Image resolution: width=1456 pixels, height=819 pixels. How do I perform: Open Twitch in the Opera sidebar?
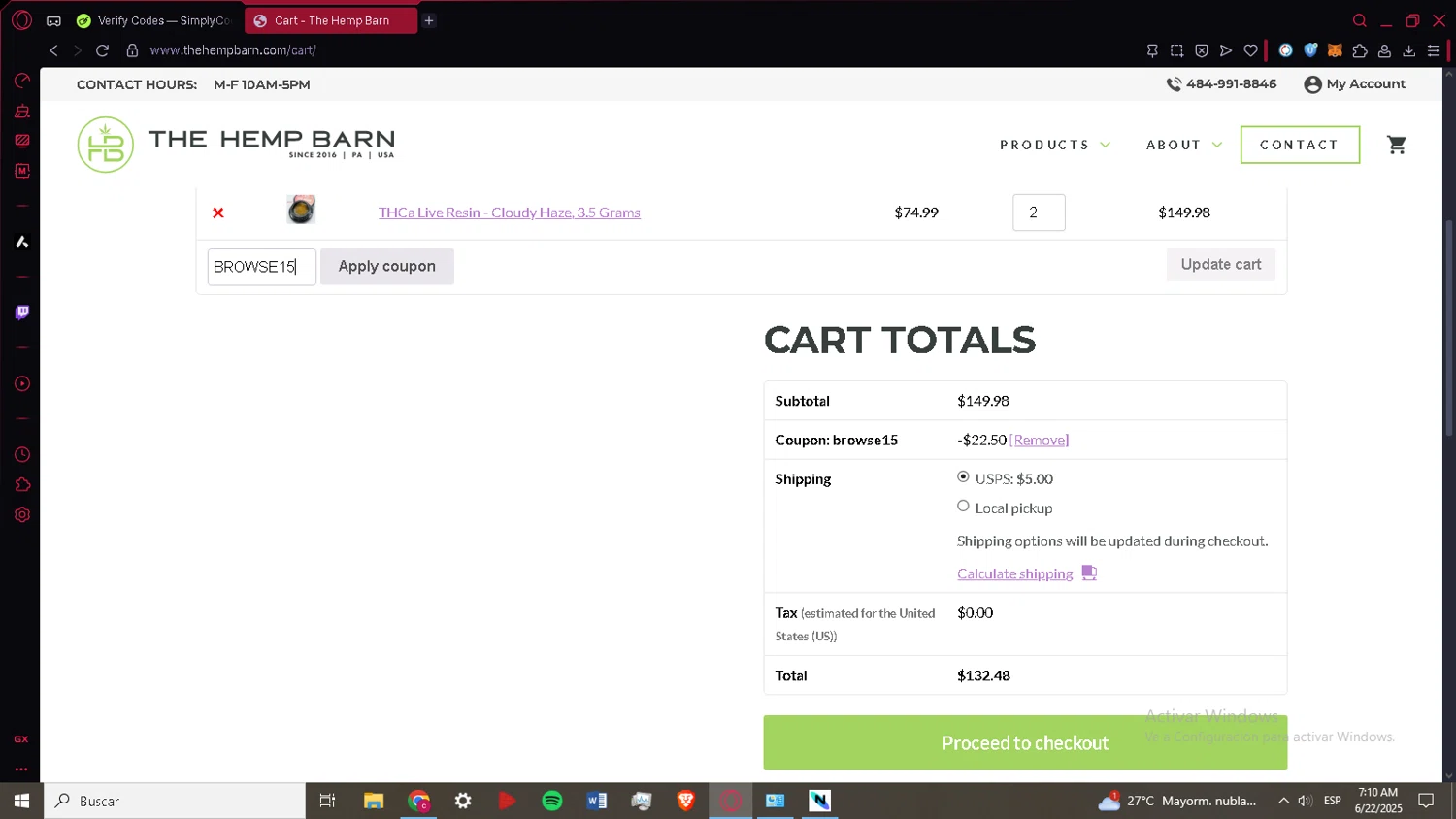(x=21, y=312)
